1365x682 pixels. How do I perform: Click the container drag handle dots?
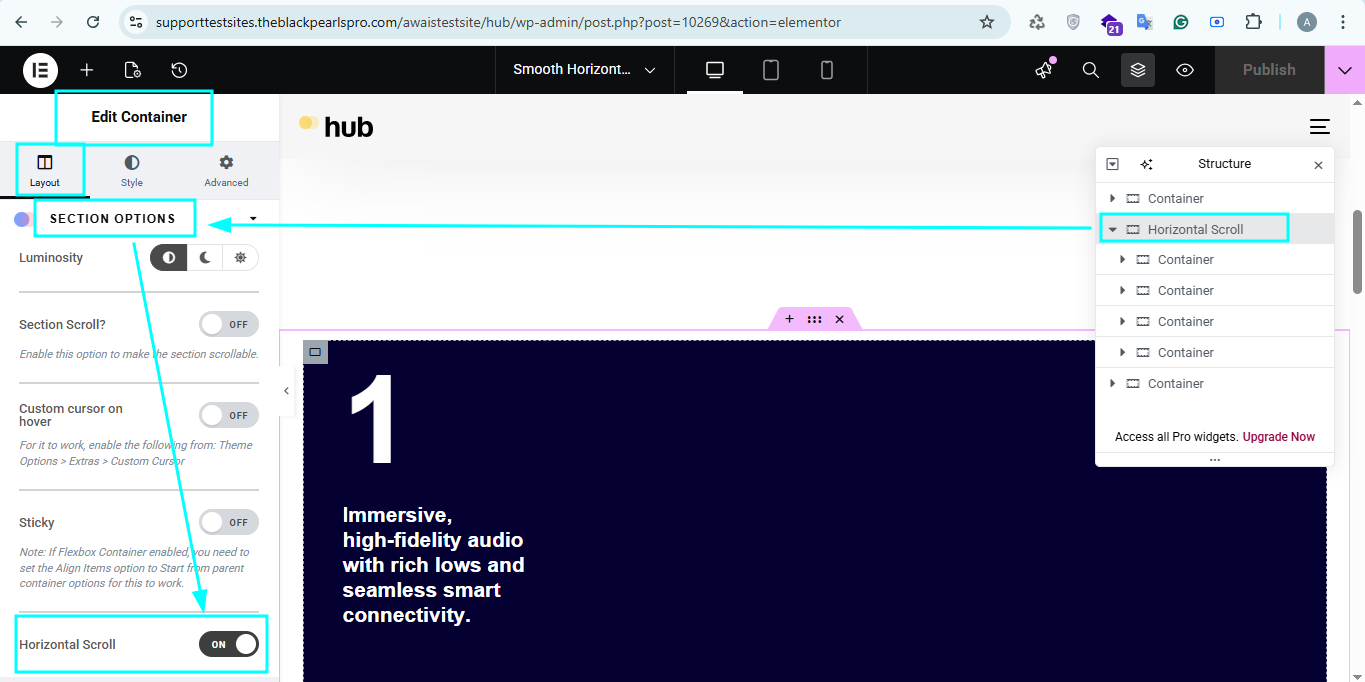click(814, 319)
